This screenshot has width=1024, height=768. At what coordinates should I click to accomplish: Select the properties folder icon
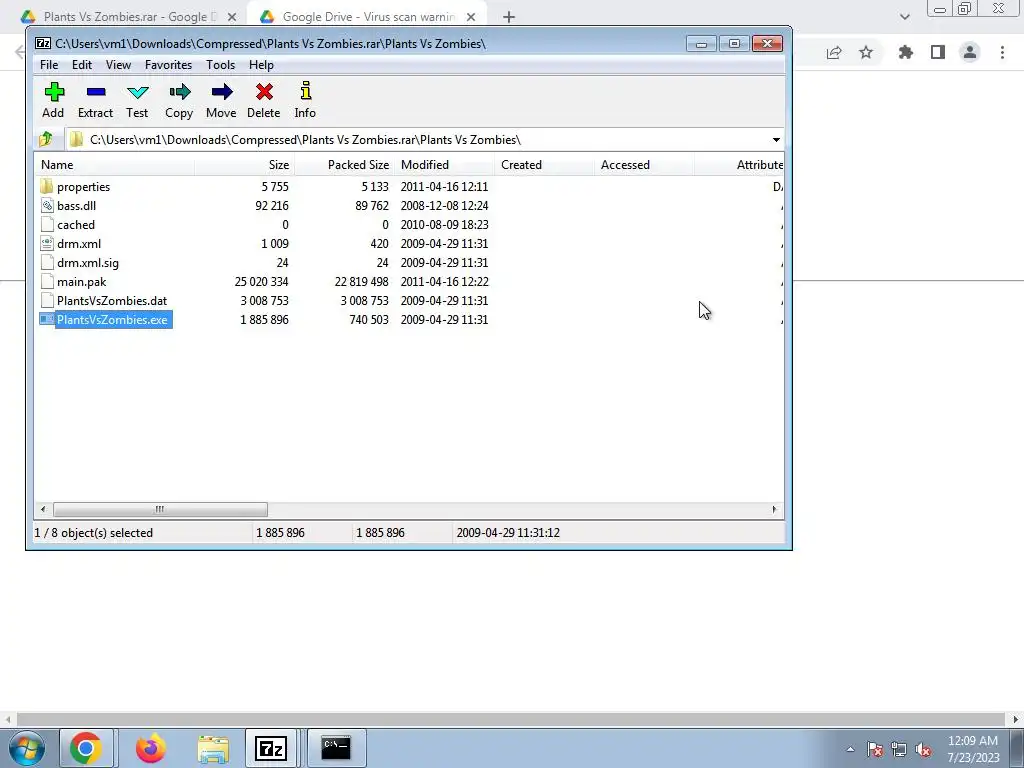(x=46, y=187)
